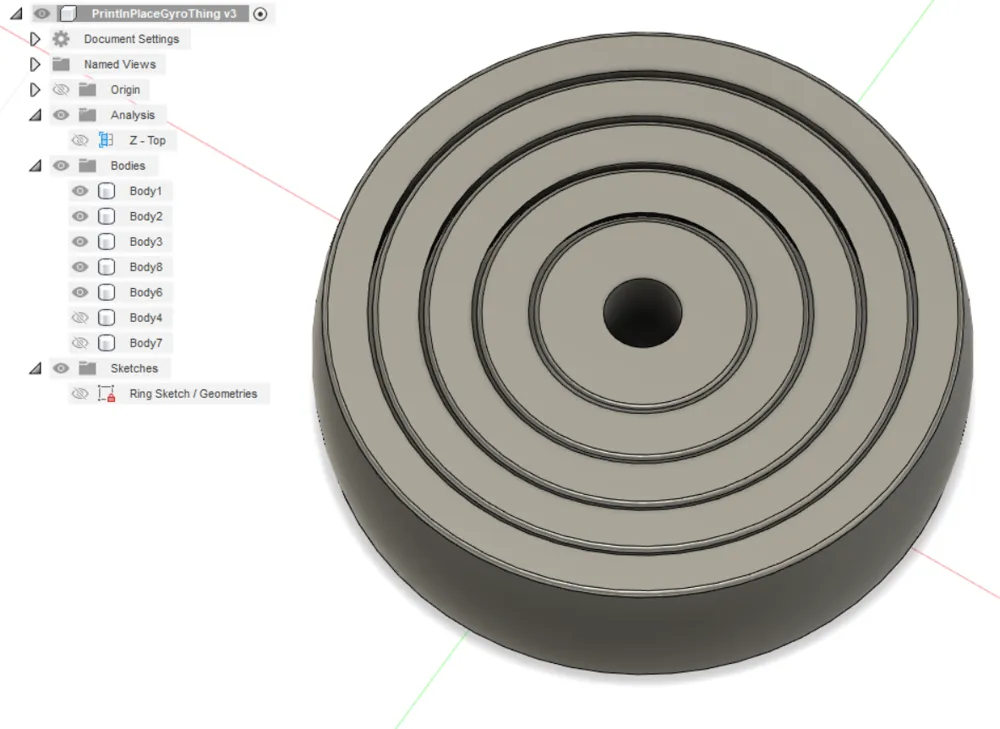Expand the Named Views folder
Viewport: 1000px width, 729px height.
pos(35,64)
